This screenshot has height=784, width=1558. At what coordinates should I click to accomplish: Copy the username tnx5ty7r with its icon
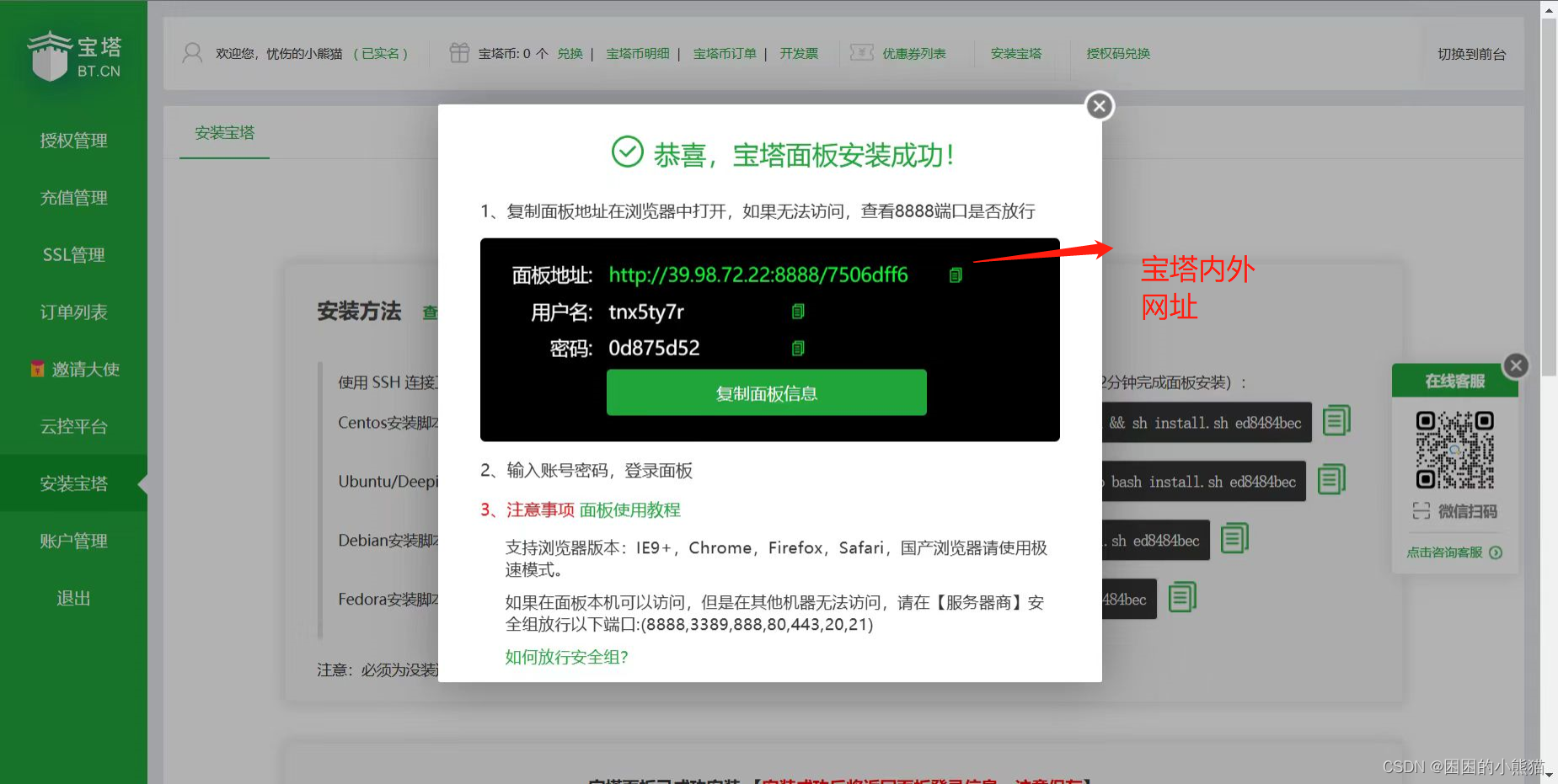pyautogui.click(x=798, y=312)
